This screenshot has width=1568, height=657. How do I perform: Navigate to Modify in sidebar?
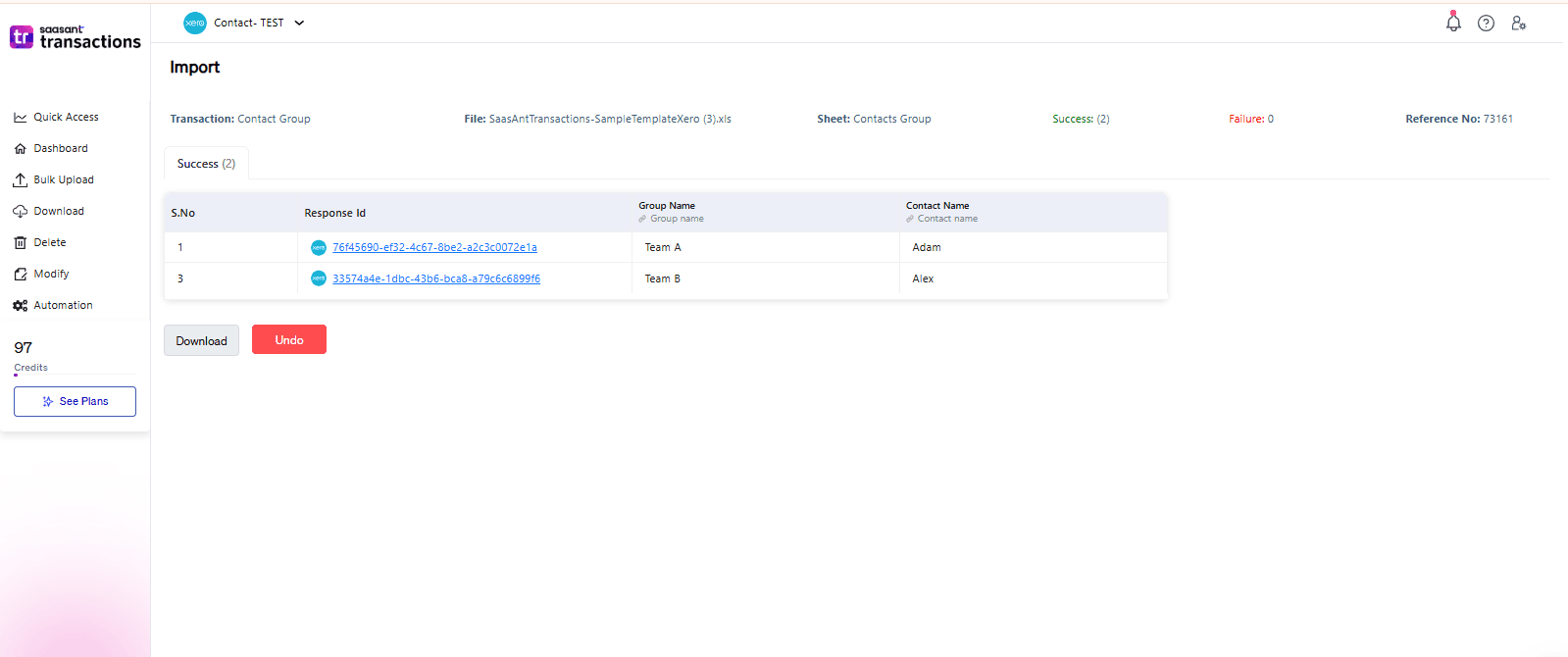51,274
